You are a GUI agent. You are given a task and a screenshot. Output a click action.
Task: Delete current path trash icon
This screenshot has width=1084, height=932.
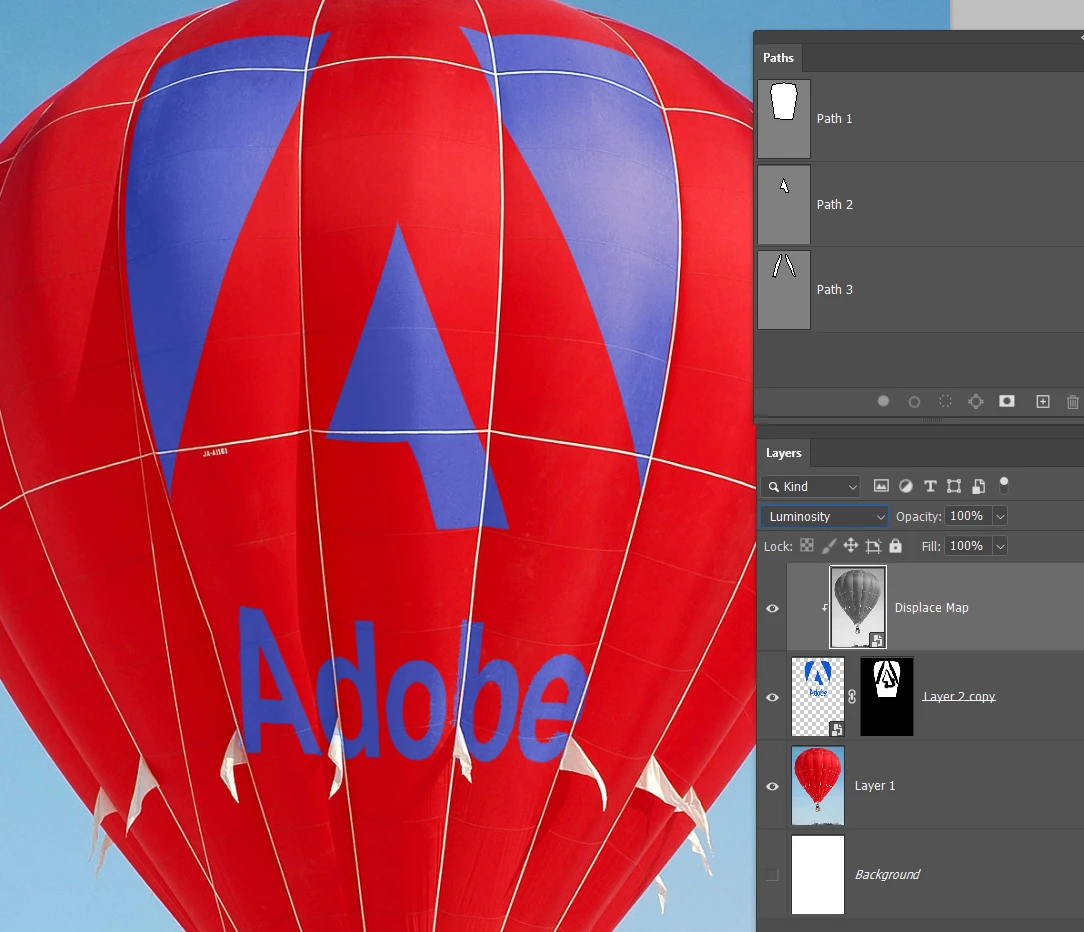pos(1073,402)
